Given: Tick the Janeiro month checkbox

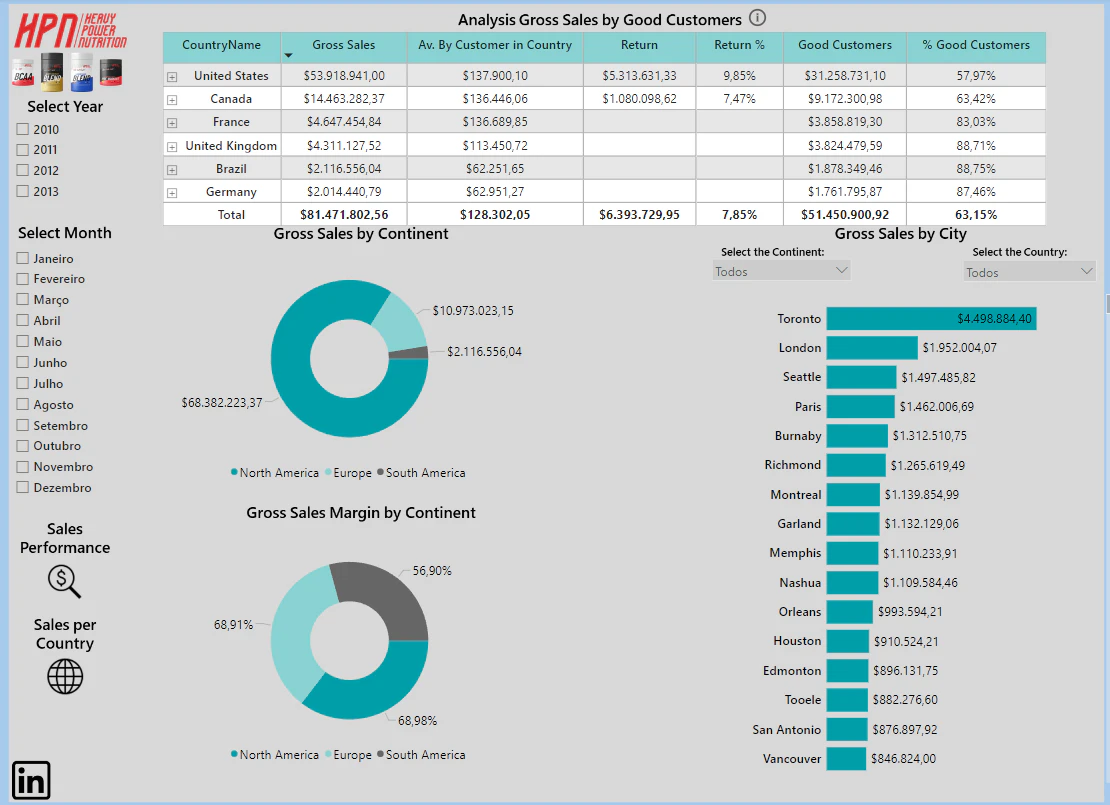Looking at the screenshot, I should point(23,258).
